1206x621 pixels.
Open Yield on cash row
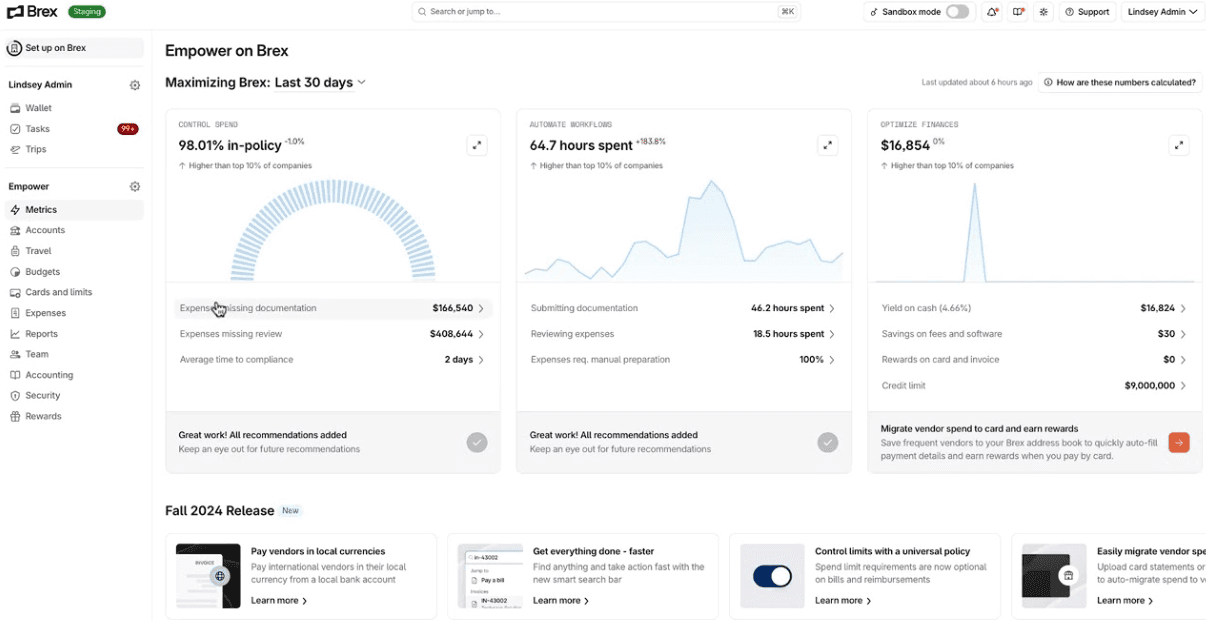(1035, 308)
